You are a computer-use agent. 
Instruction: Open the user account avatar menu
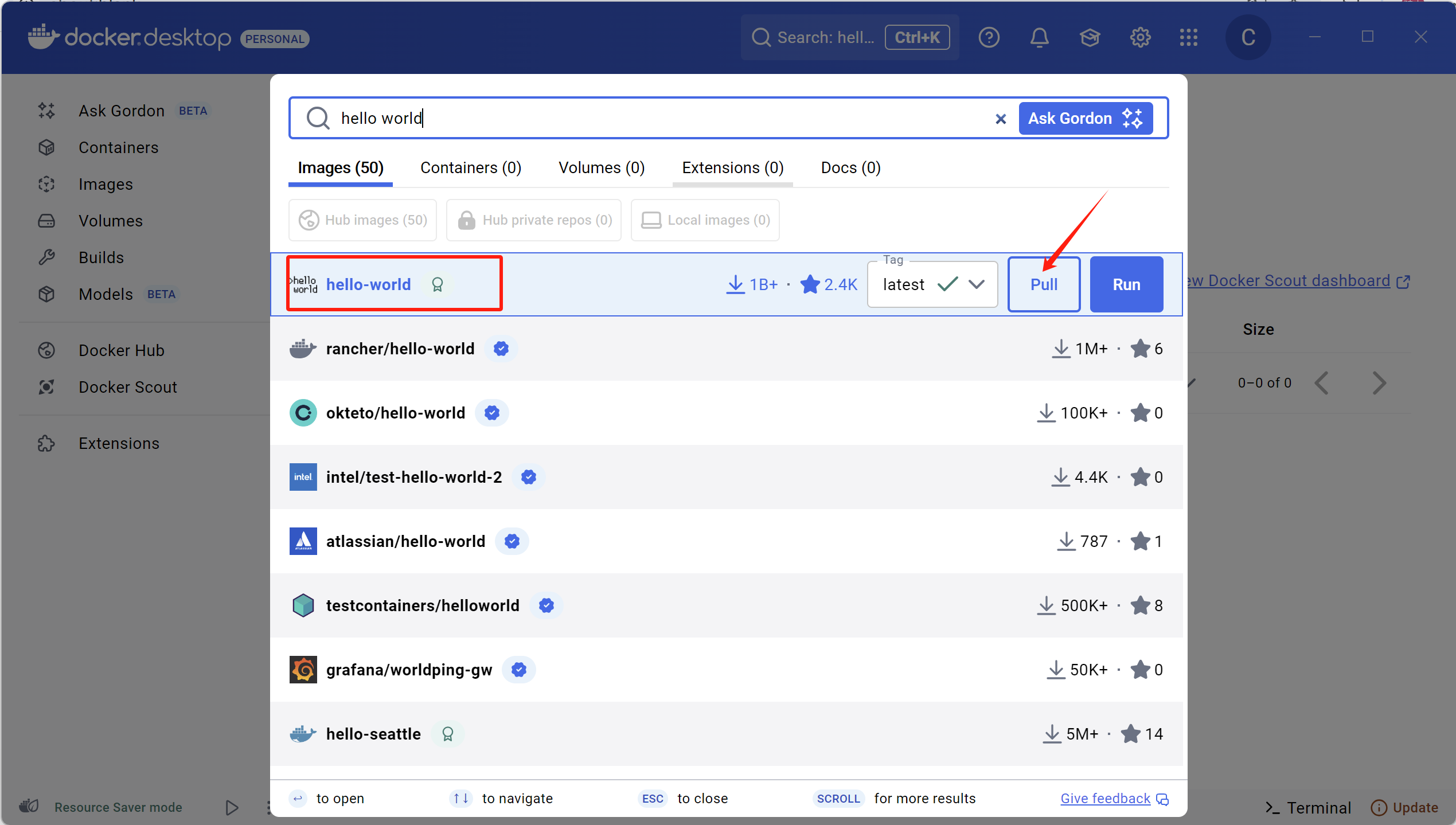[1248, 38]
